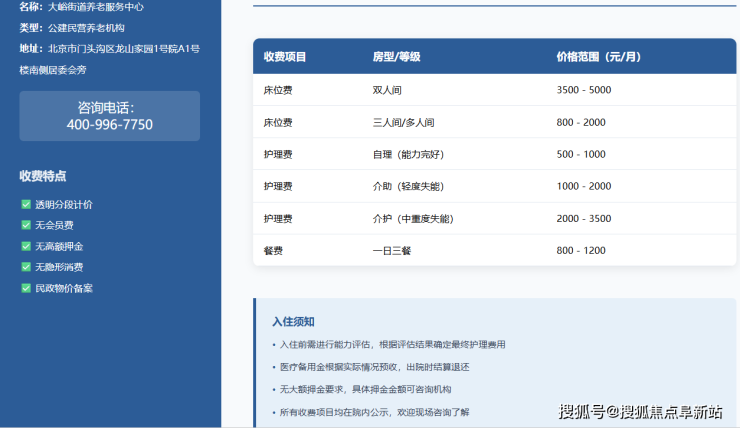Viewport: 740px width, 428px height.
Task: Toggle the 民政物价备案 checkmark
Action: pos(26,288)
